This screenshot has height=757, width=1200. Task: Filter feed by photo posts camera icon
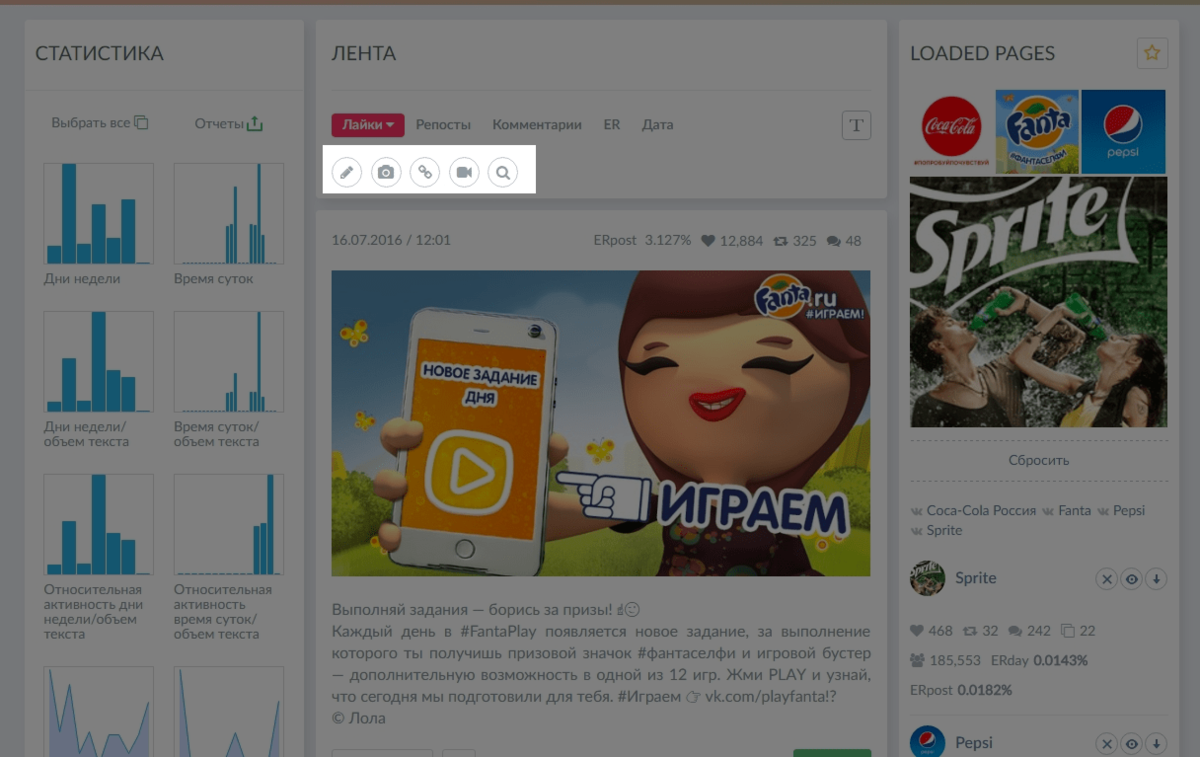(386, 173)
